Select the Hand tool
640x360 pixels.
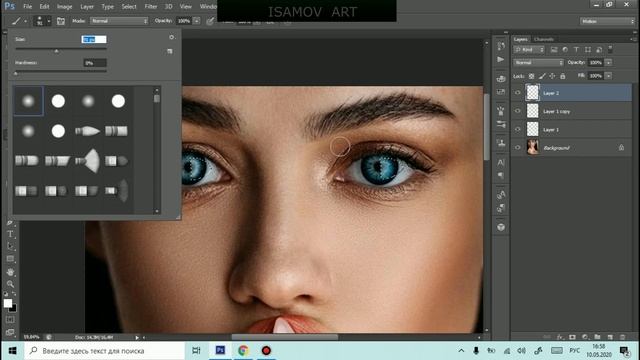10,271
